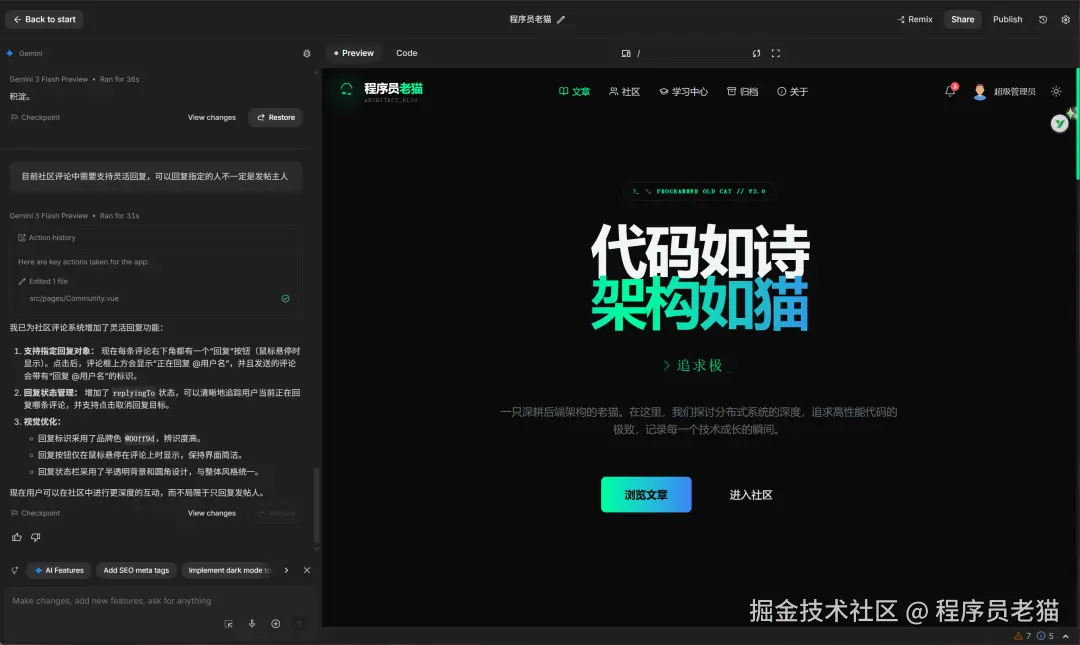Image resolution: width=1080 pixels, height=645 pixels.
Task: Open the notification bell in the app
Action: 949,91
